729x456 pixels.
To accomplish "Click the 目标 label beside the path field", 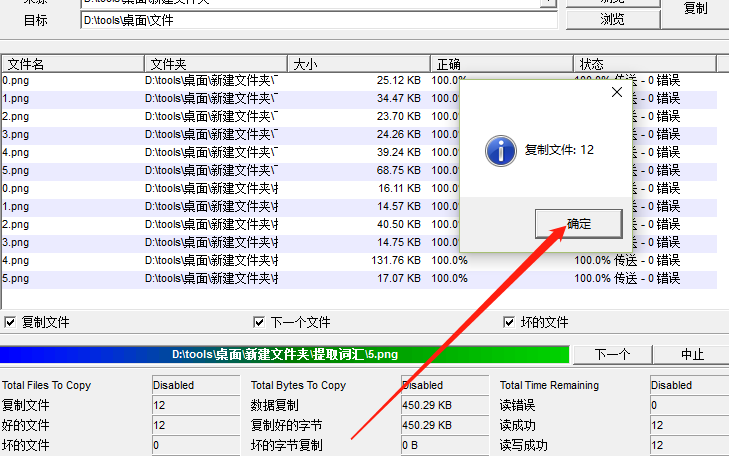I will pos(36,20).
